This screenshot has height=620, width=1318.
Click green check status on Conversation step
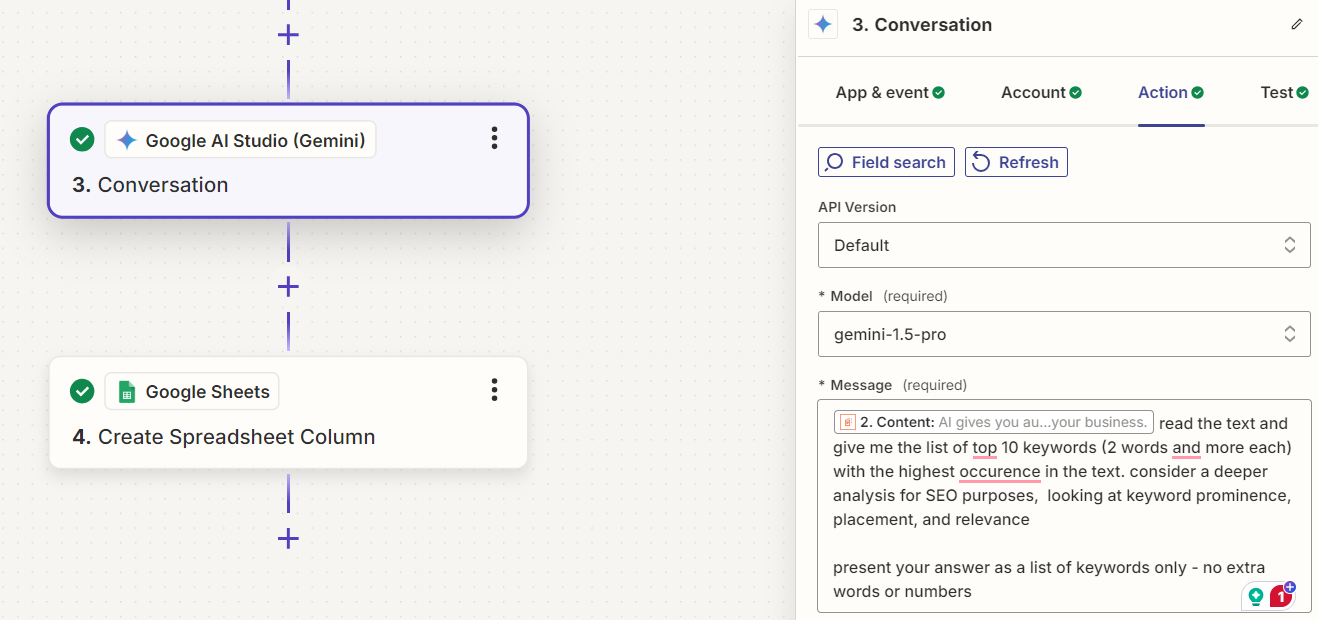[x=82, y=140]
